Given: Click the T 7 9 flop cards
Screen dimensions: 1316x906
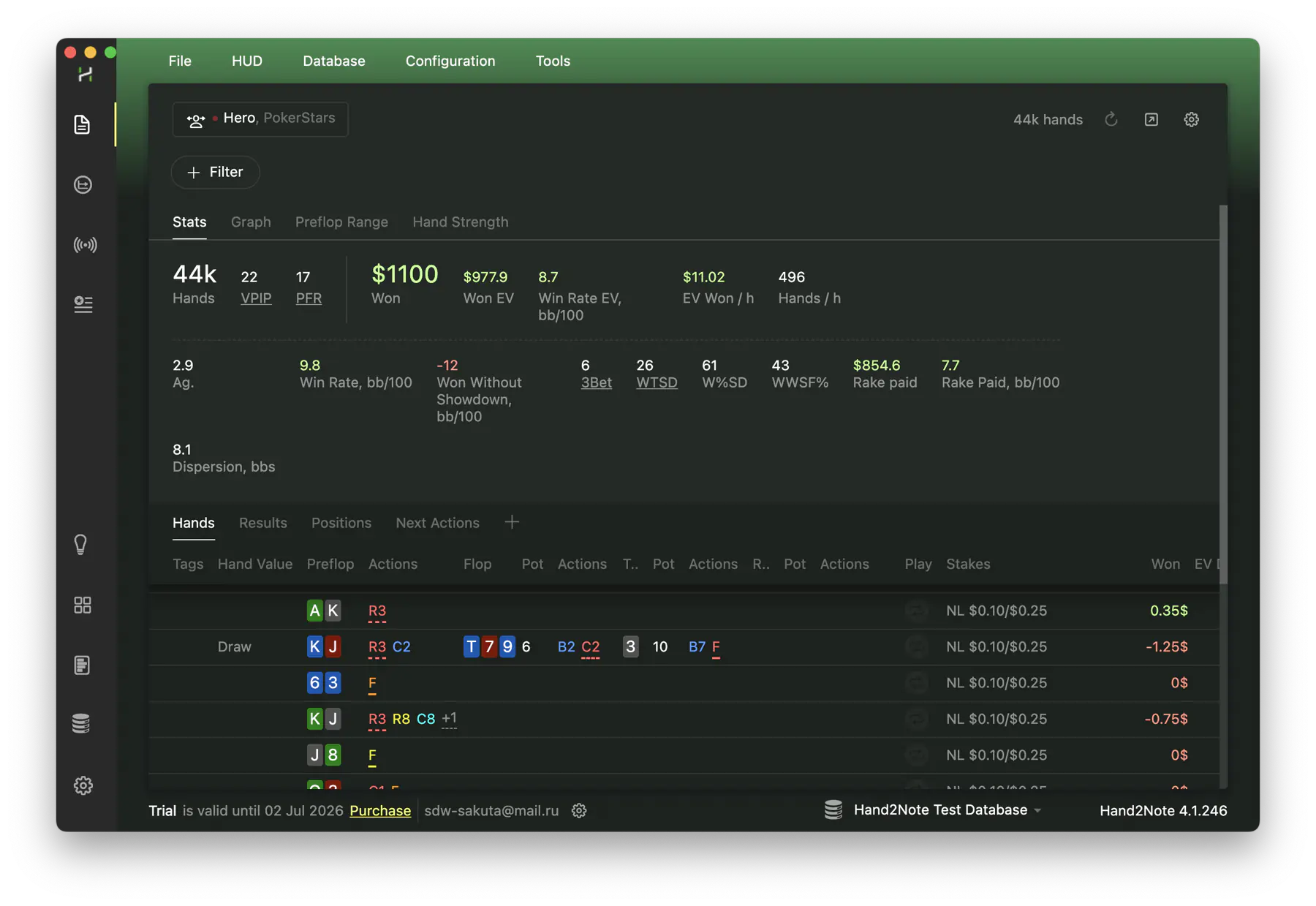Looking at the screenshot, I should point(489,646).
